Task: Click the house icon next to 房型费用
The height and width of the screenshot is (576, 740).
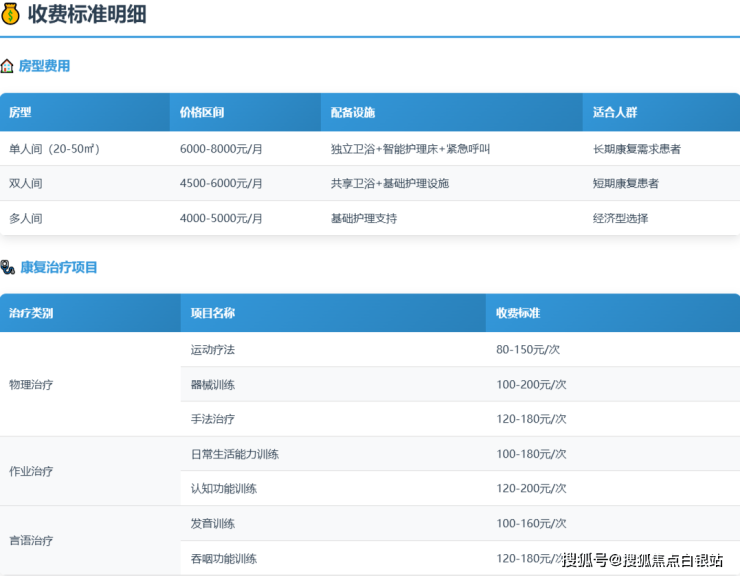Action: tap(7, 66)
